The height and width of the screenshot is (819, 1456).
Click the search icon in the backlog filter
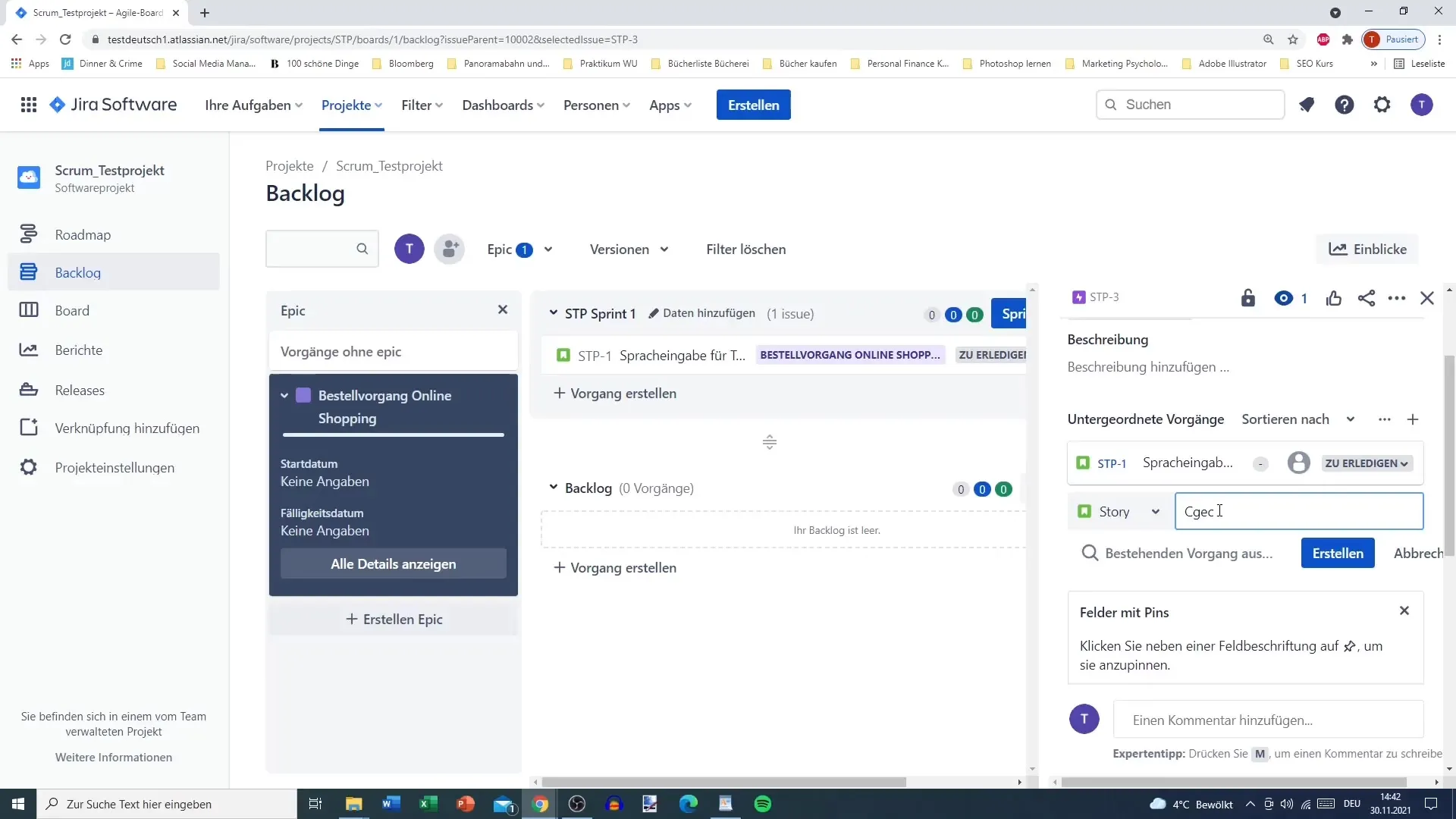click(362, 248)
